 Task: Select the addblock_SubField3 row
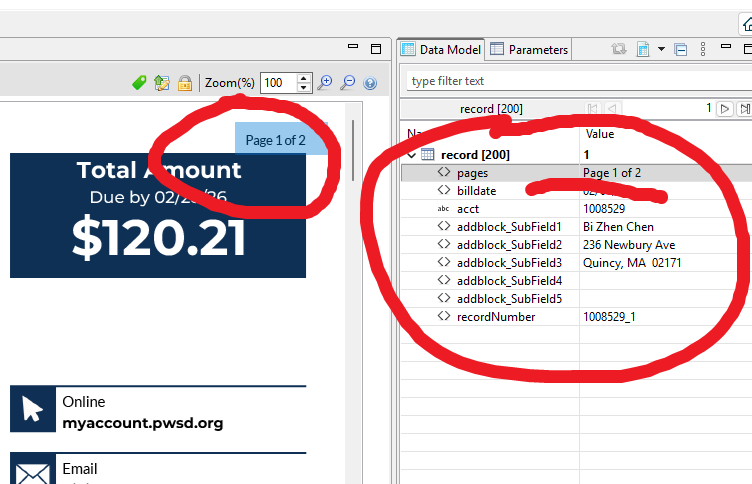tap(509, 262)
